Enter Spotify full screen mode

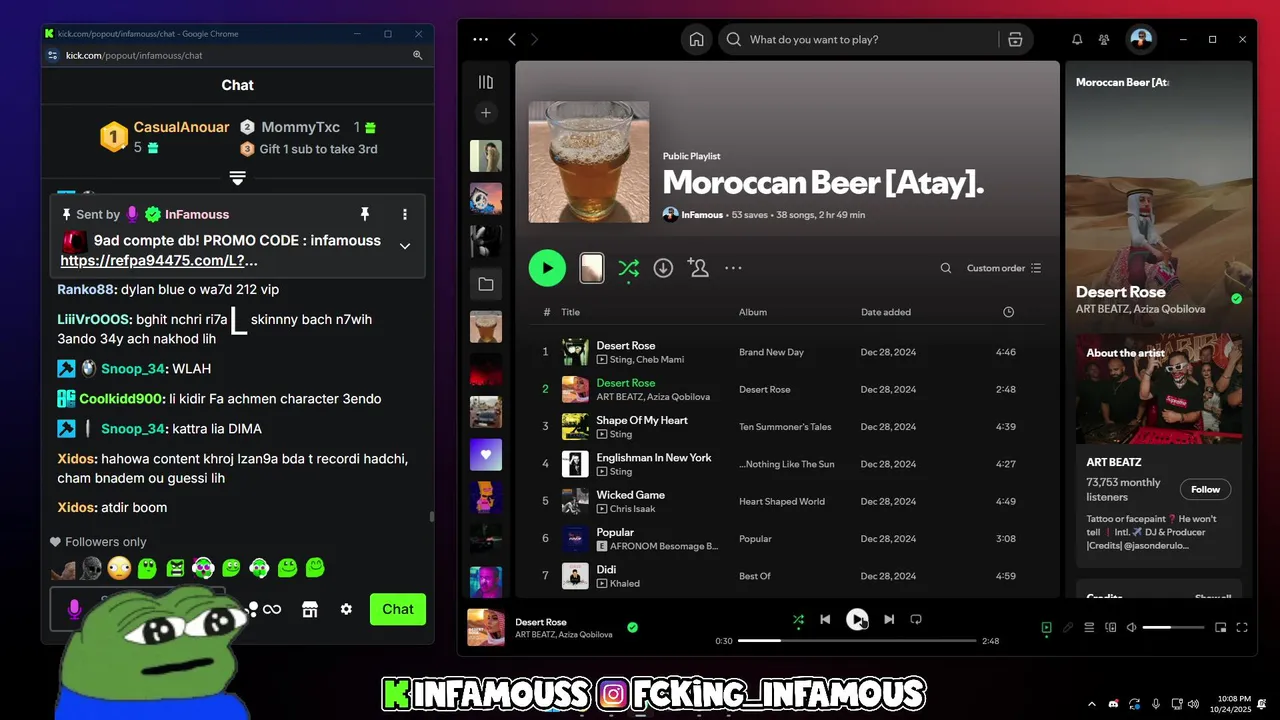click(x=1242, y=628)
